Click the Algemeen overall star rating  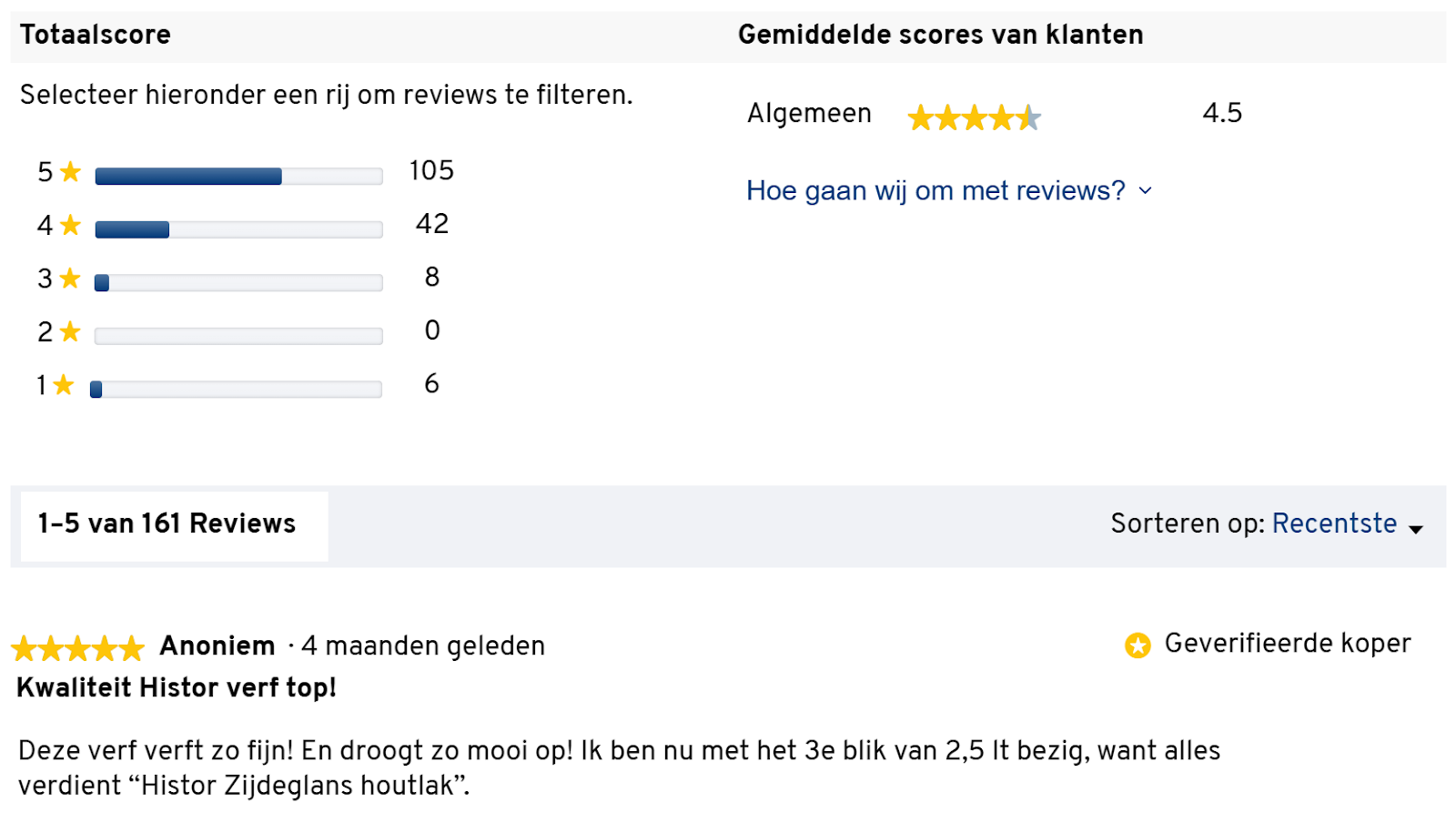coord(974,117)
